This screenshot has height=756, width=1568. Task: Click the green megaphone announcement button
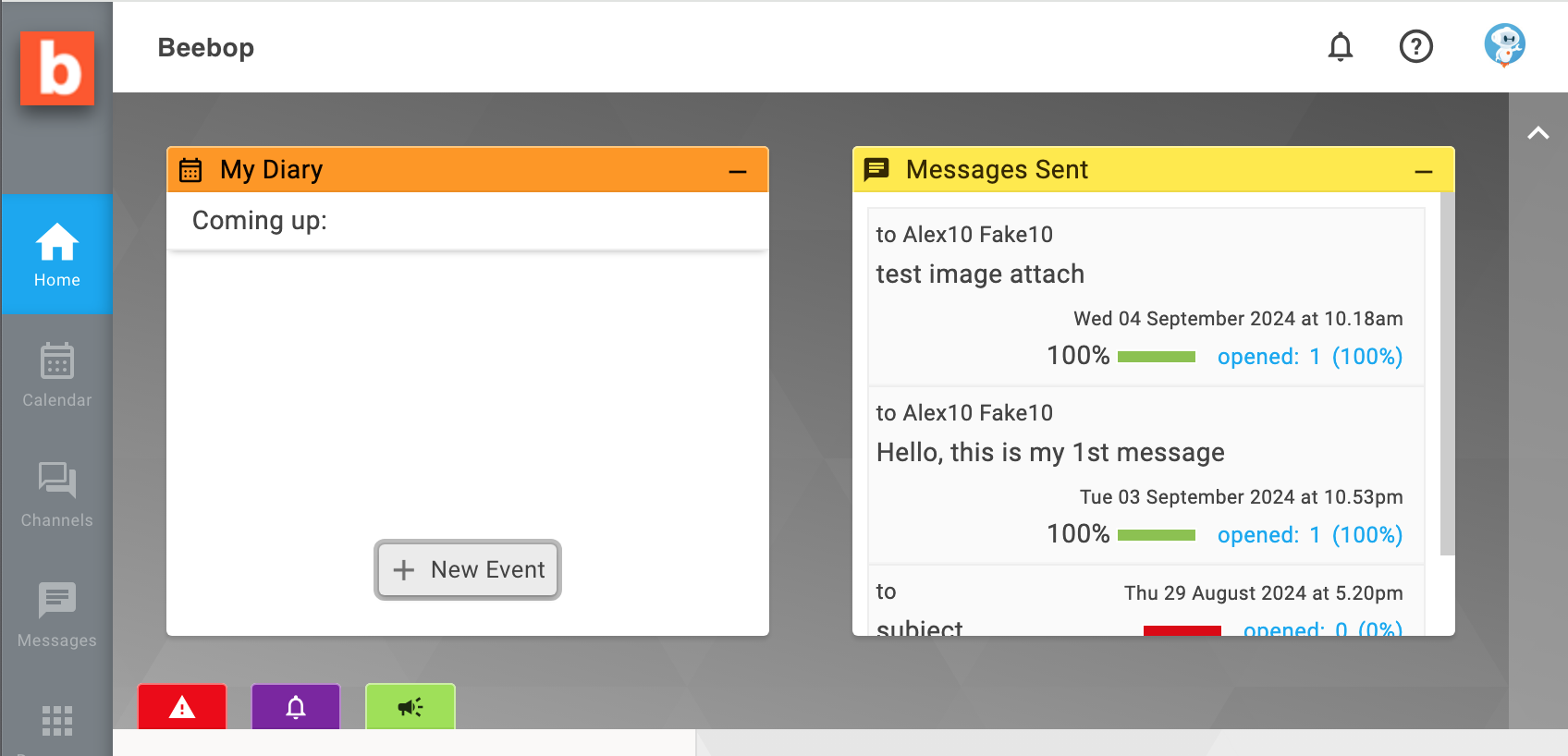410,707
